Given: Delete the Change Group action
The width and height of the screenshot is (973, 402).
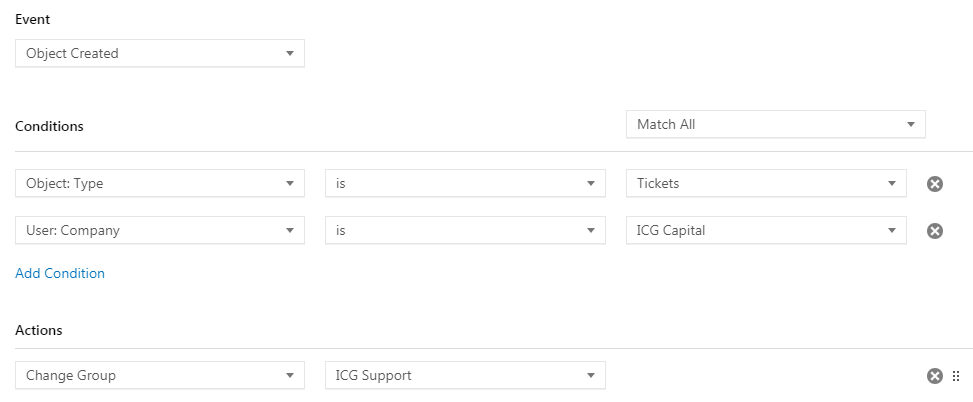Looking at the screenshot, I should (935, 376).
